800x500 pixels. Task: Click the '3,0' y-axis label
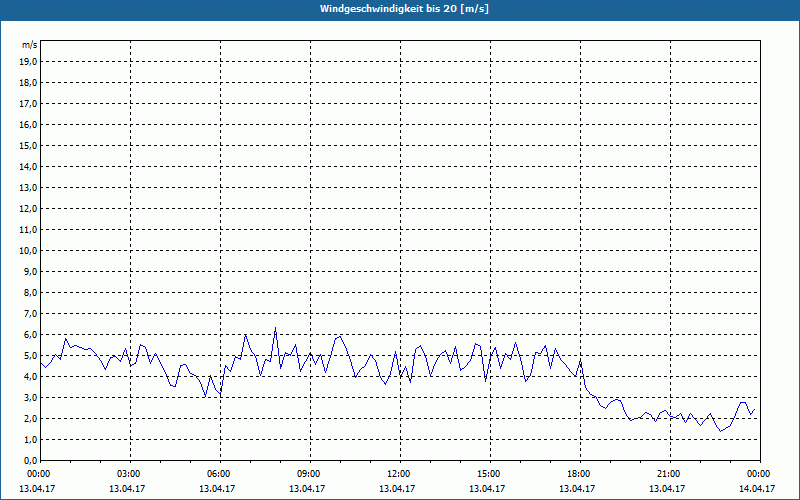[31, 397]
